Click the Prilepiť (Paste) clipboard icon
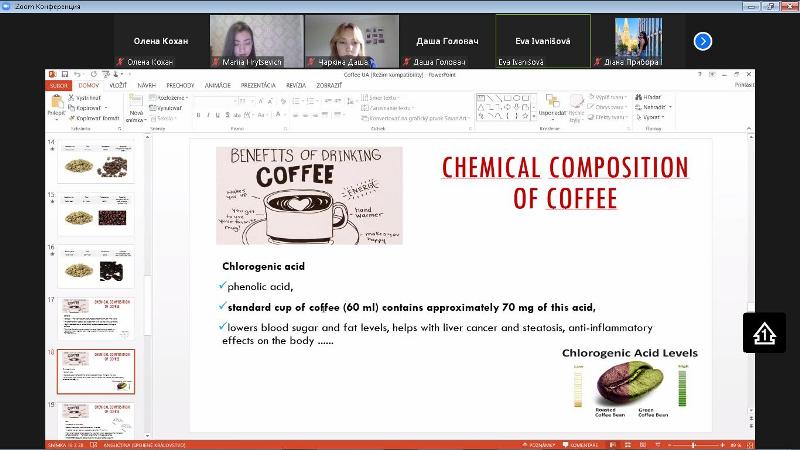 point(57,102)
